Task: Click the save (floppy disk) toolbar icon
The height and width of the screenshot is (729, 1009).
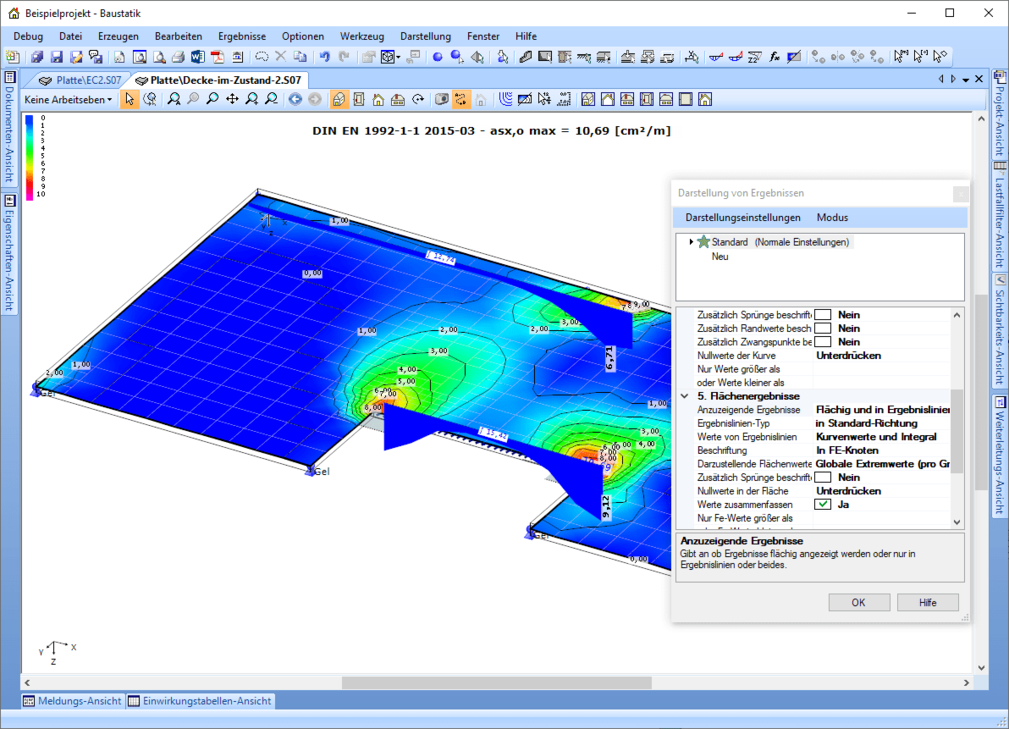Action: pos(56,57)
